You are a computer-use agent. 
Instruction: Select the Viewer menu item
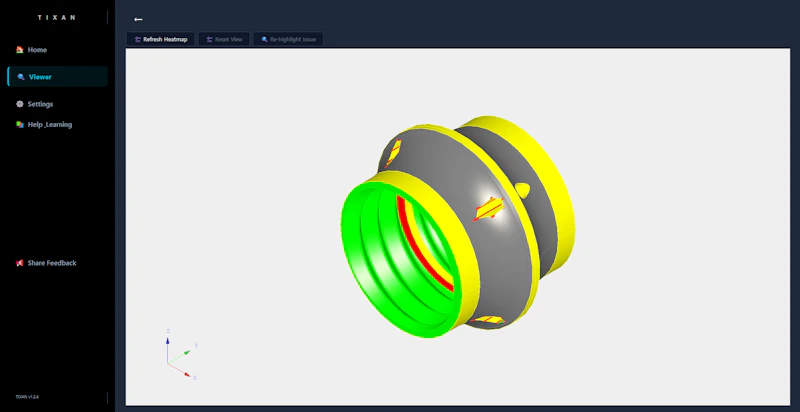tap(58, 76)
